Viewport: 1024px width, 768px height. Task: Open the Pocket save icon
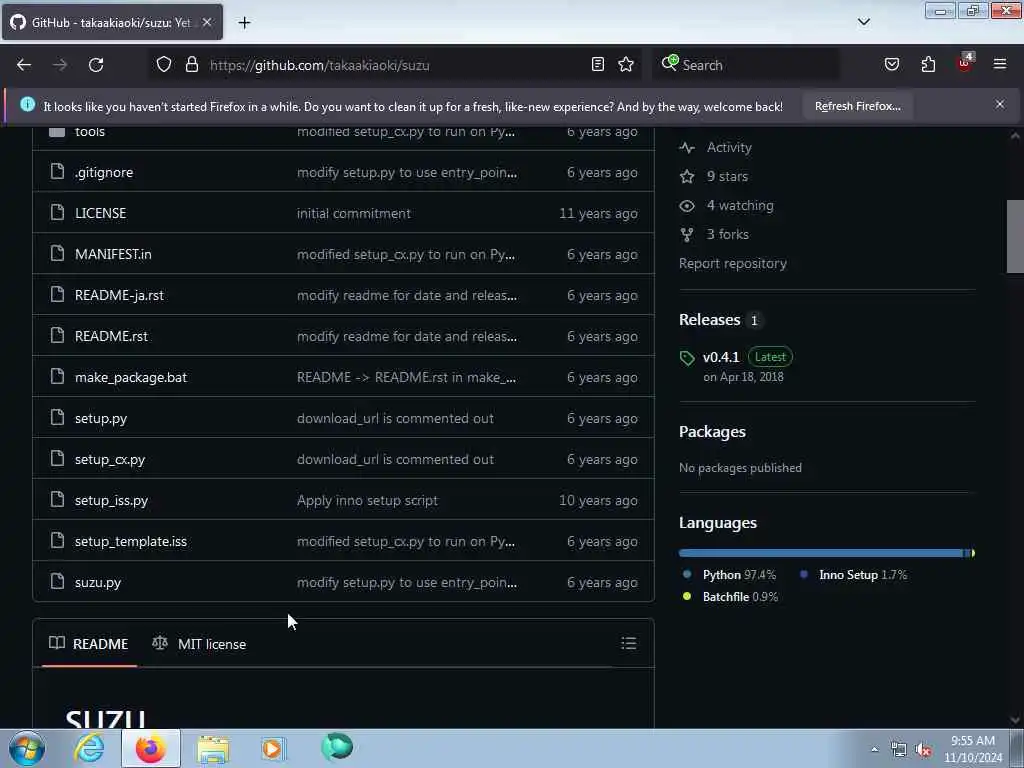pyautogui.click(x=891, y=64)
